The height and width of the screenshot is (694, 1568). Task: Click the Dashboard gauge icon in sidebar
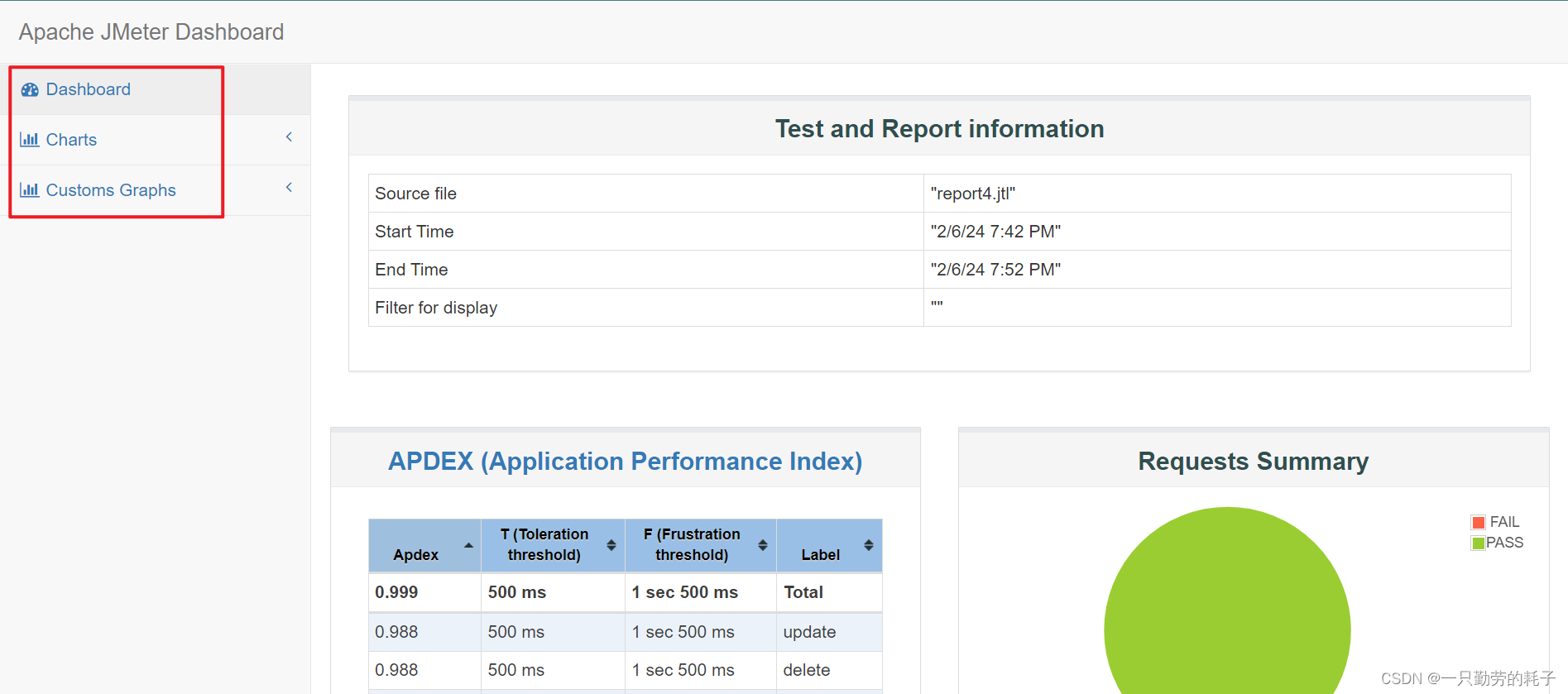[30, 89]
